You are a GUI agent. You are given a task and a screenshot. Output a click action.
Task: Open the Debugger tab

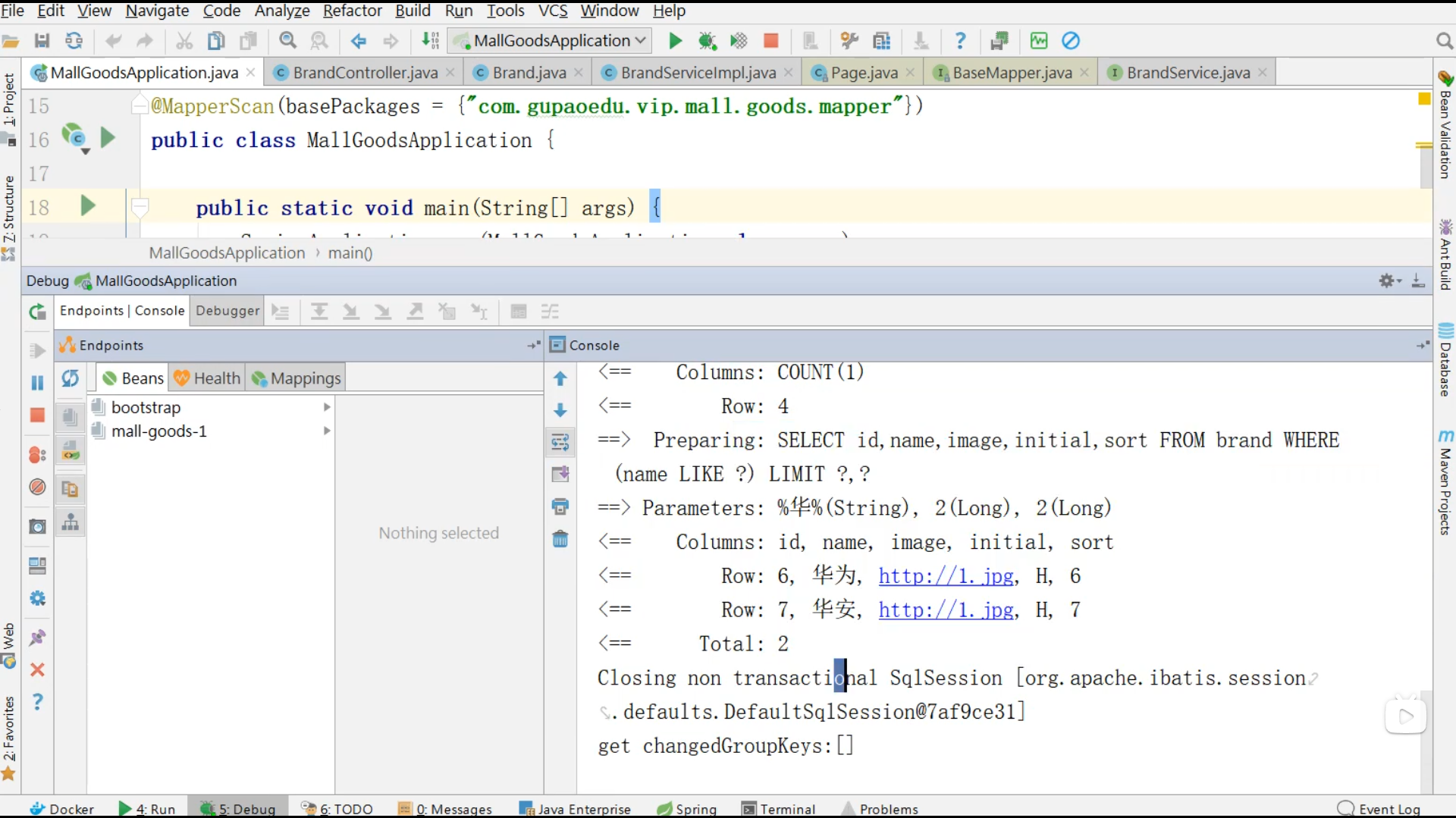point(227,311)
